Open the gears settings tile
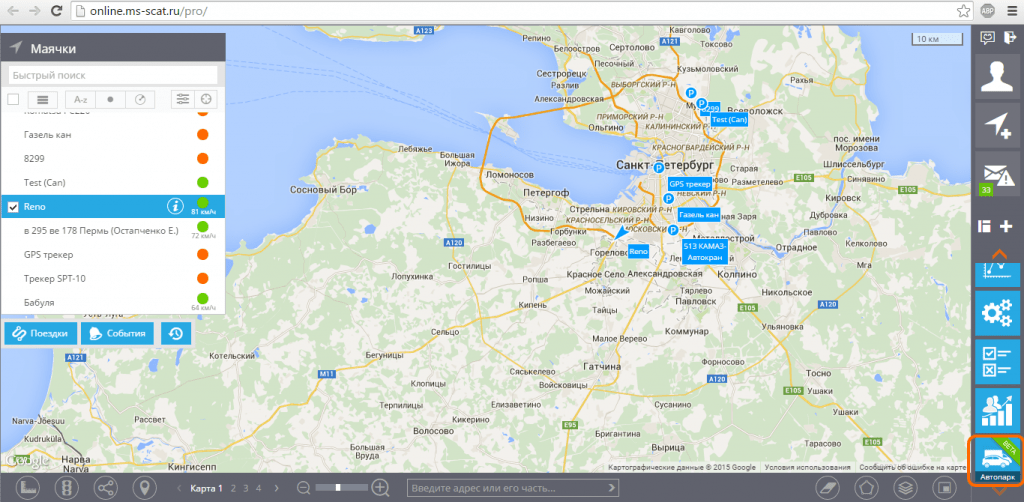The width and height of the screenshot is (1024, 502). (x=997, y=313)
